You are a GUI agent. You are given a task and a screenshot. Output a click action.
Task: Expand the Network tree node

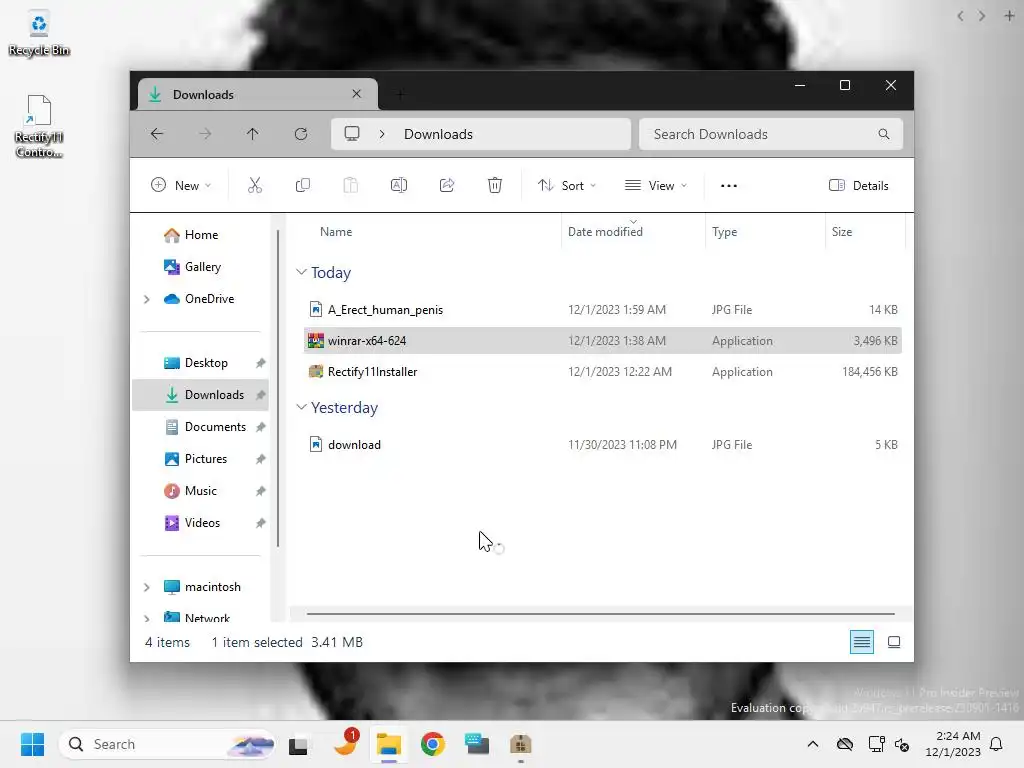click(146, 617)
